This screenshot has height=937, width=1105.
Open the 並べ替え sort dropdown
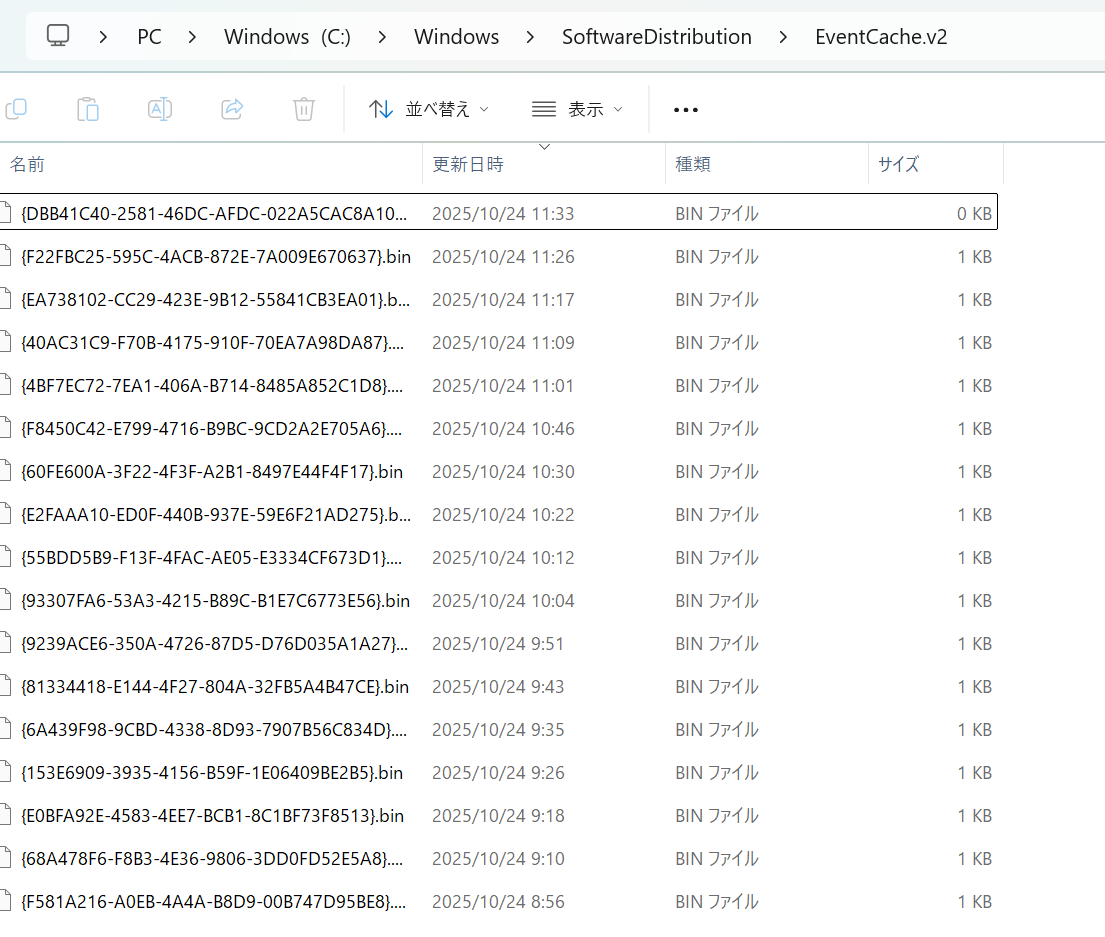click(x=428, y=109)
